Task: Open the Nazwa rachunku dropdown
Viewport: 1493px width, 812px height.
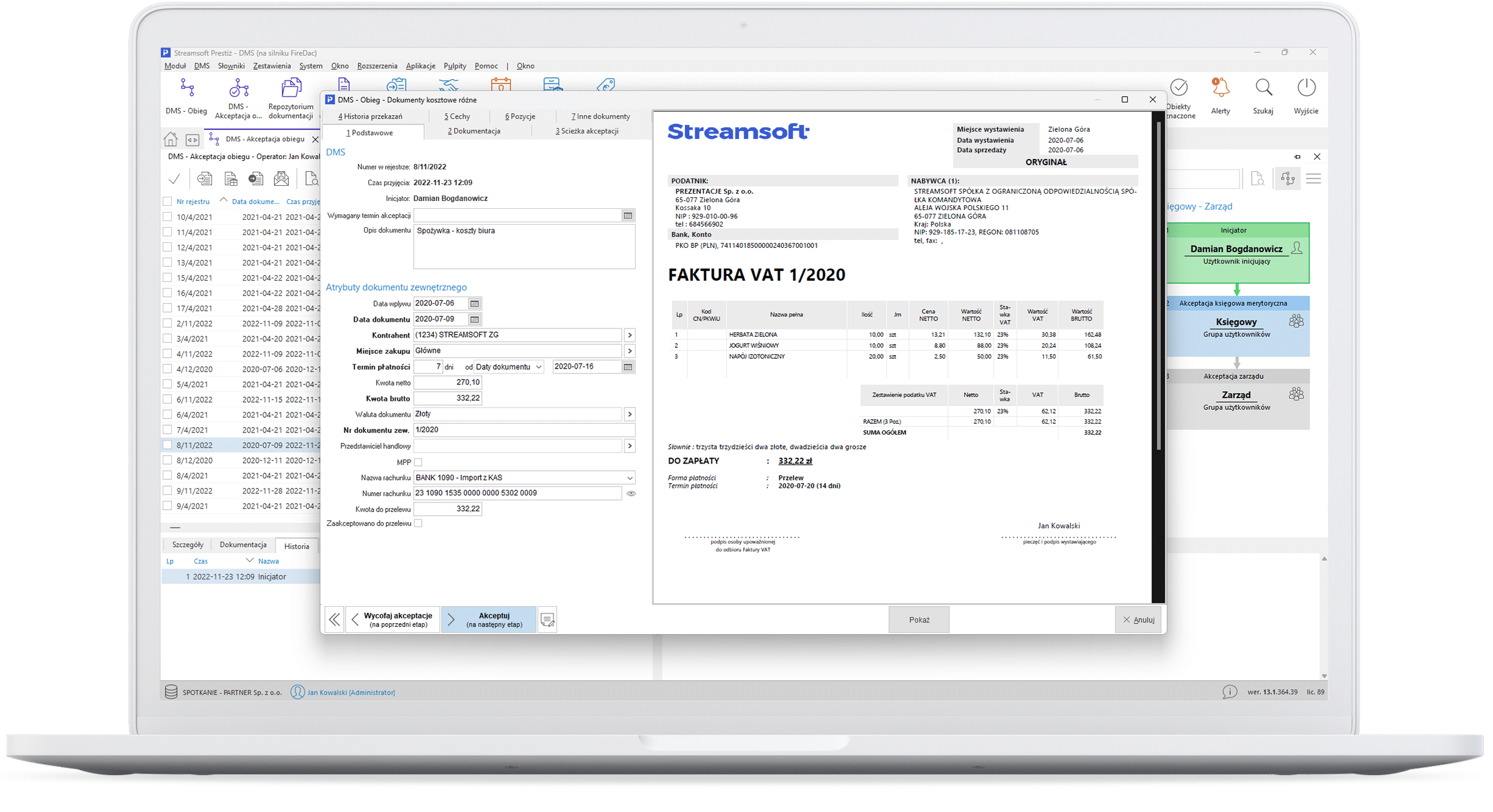Action: point(629,478)
